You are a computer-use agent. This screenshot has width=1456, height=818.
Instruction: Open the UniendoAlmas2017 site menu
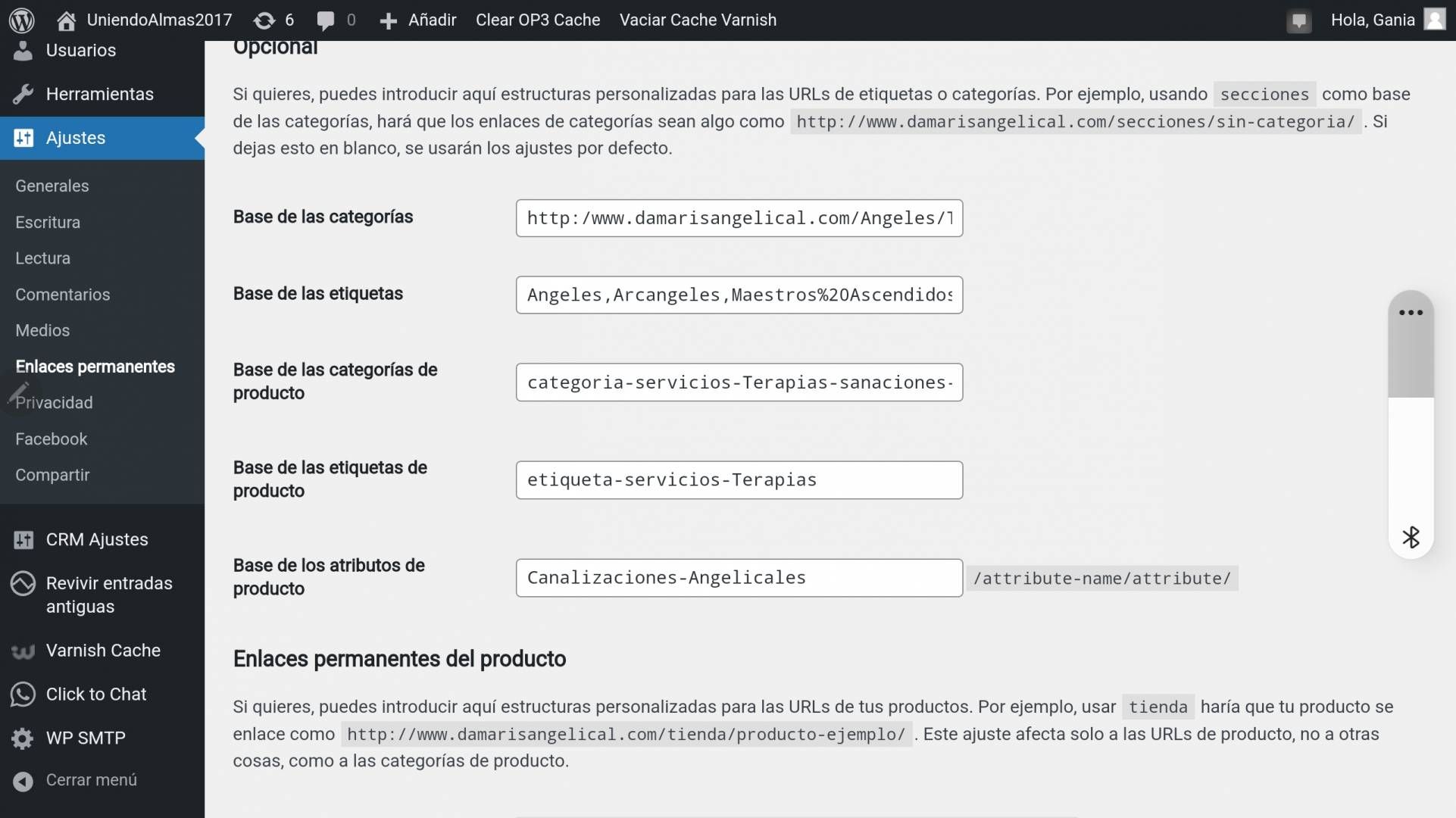pyautogui.click(x=159, y=20)
